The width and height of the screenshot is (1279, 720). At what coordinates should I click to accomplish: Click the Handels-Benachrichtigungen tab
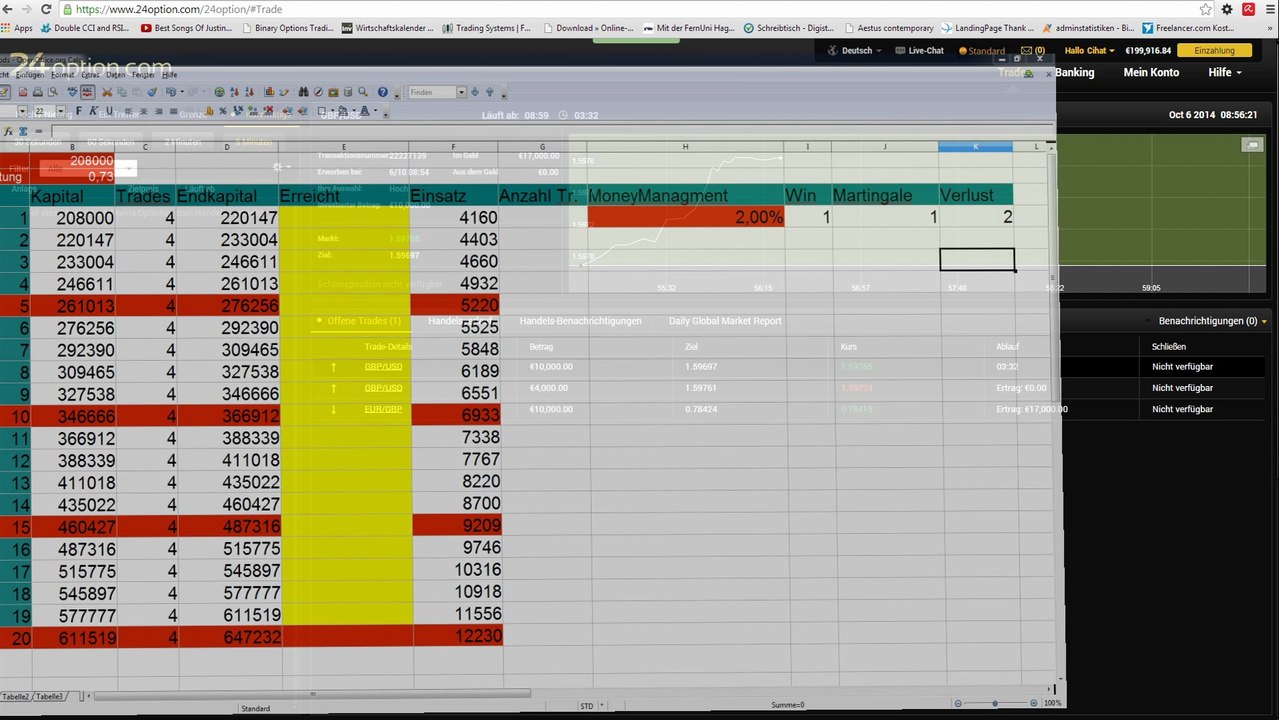pos(580,321)
